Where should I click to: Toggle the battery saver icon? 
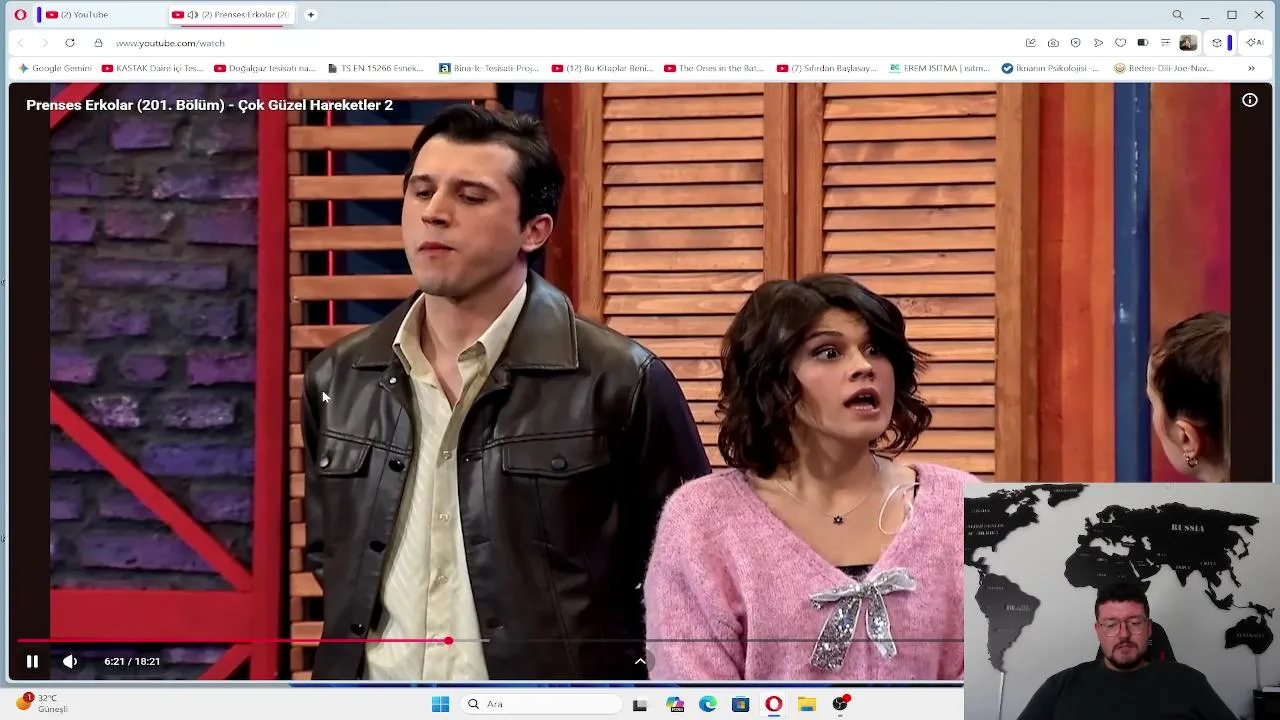[x=1143, y=43]
